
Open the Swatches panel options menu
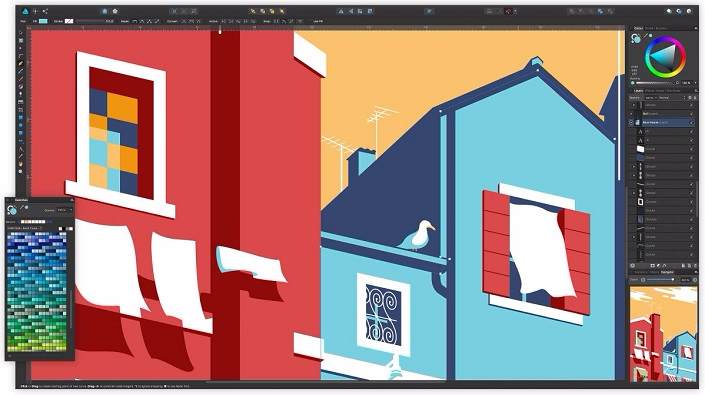click(71, 200)
